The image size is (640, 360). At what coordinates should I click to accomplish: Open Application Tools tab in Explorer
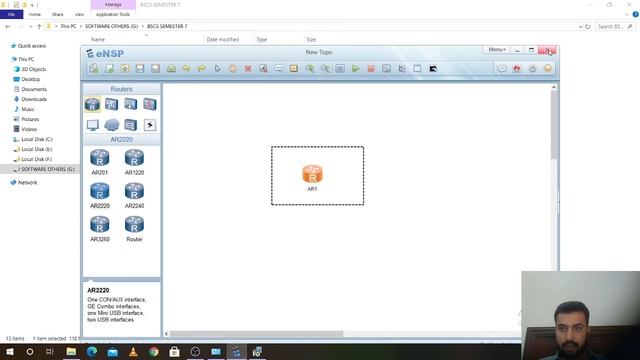pyautogui.click(x=113, y=14)
